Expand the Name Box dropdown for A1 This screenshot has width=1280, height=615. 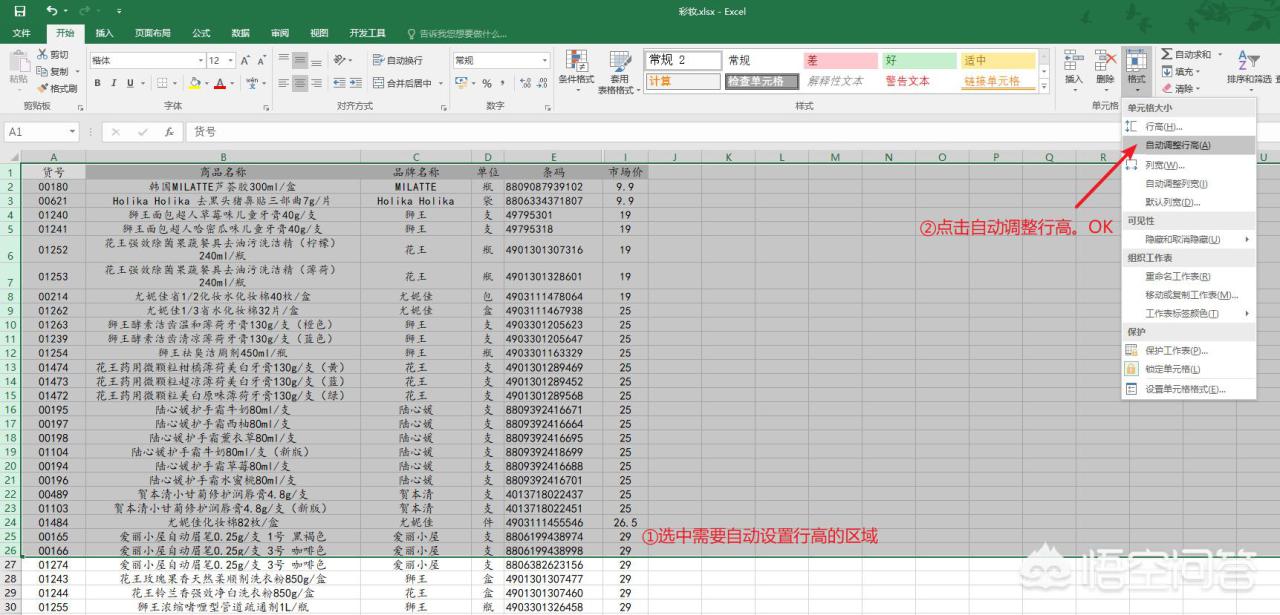[73, 132]
